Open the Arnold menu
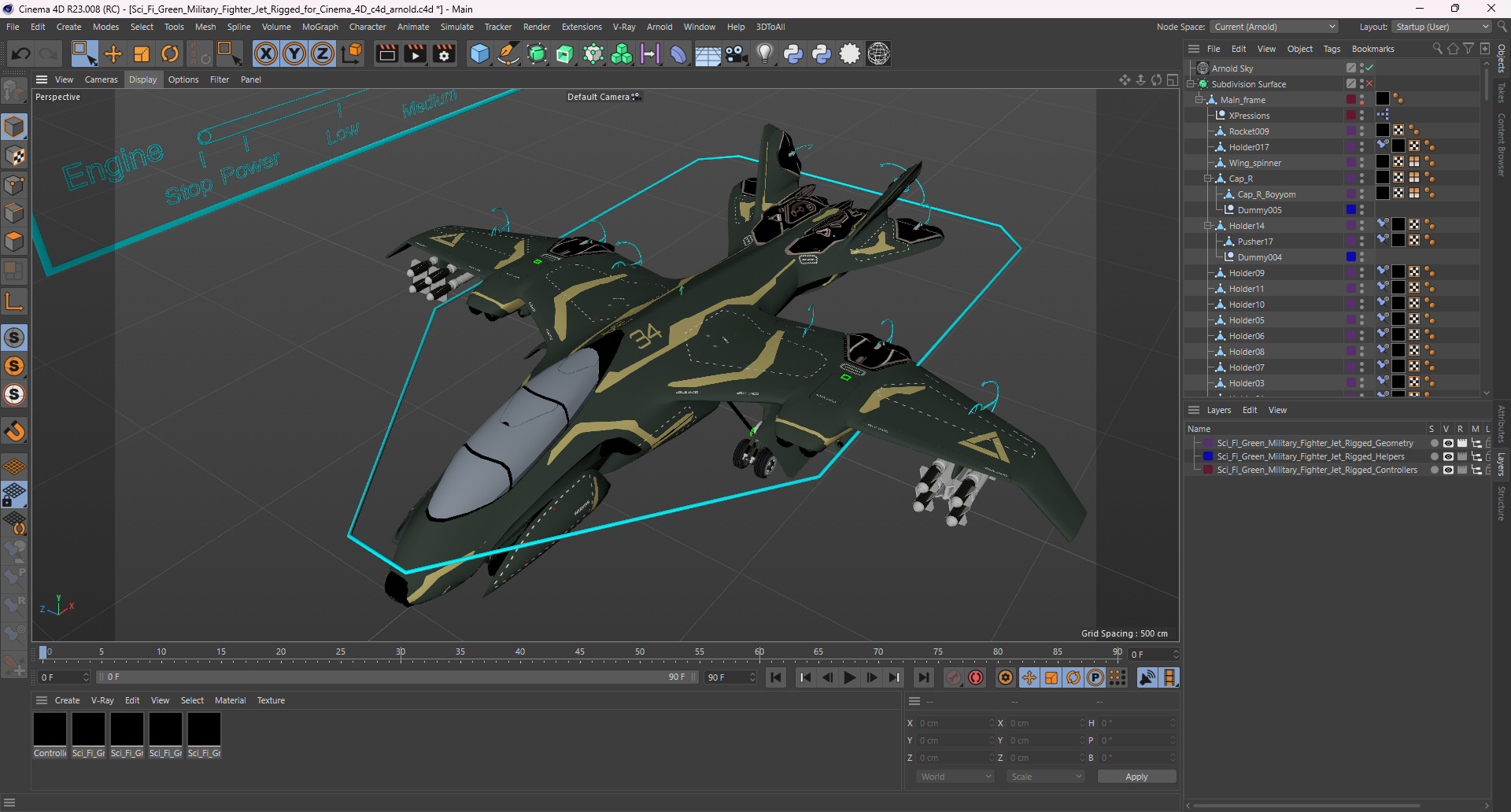This screenshot has height=812, width=1511. coord(659,27)
